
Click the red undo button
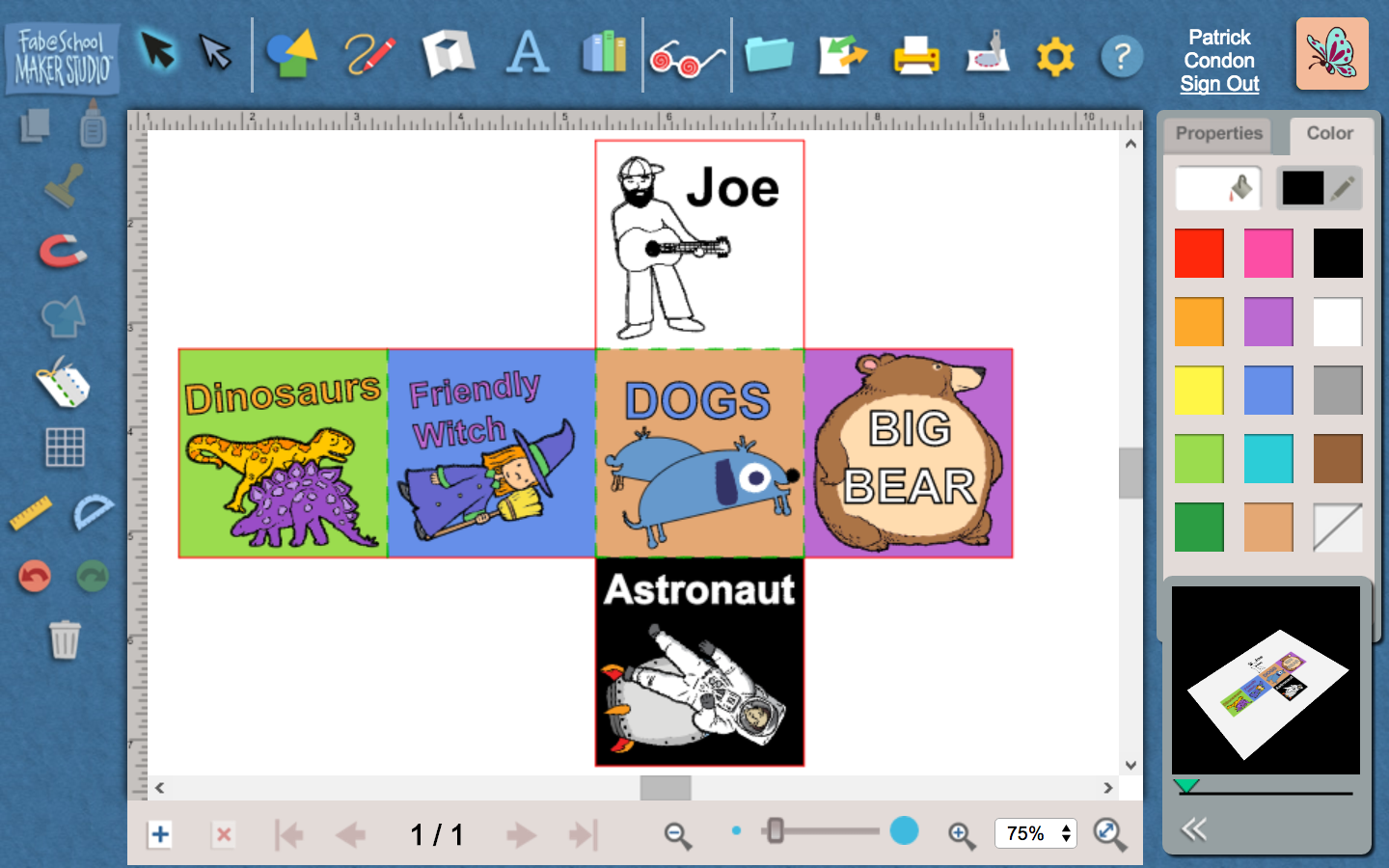pos(35,577)
